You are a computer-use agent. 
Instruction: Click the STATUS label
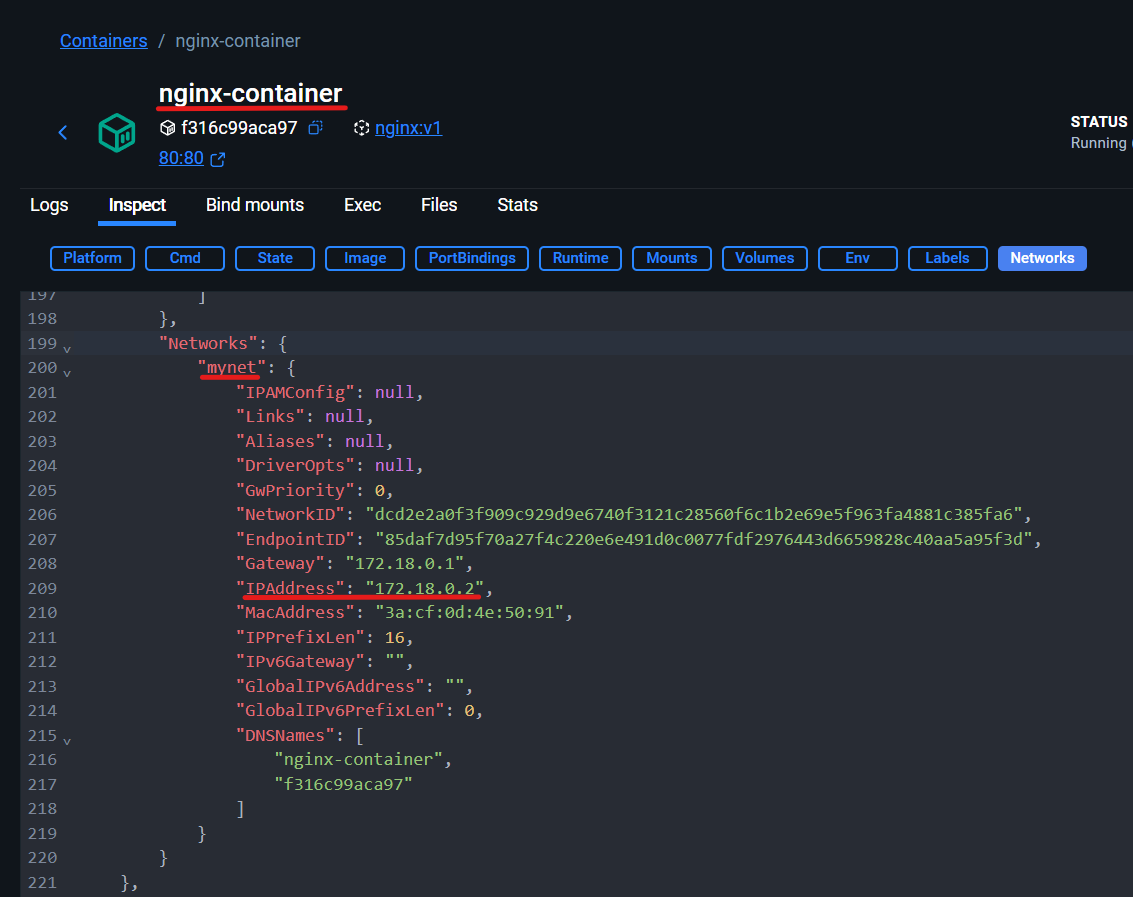click(1098, 121)
